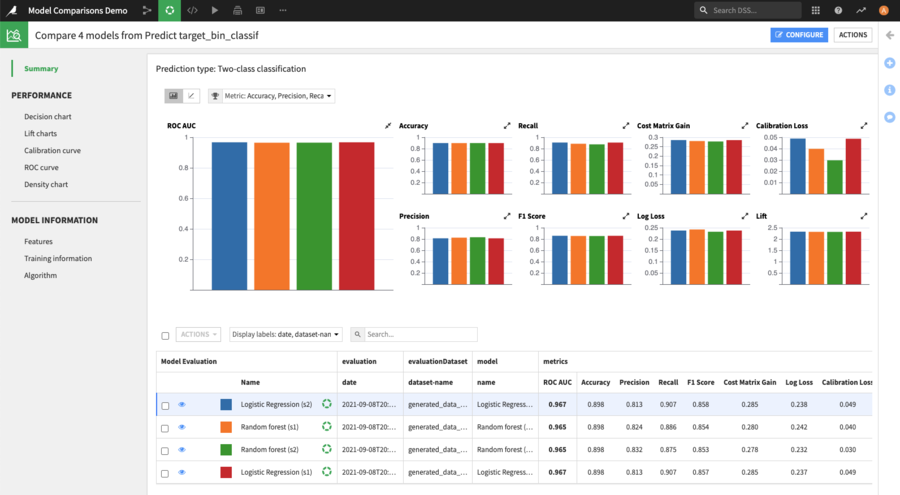Open the jobs play icon

click(215, 10)
